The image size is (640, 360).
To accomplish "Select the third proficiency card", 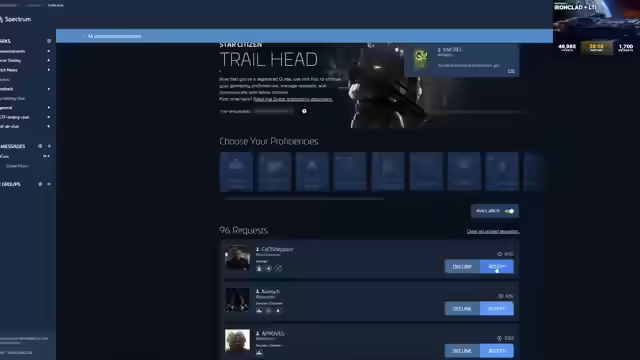I will pyautogui.click(x=312, y=171).
